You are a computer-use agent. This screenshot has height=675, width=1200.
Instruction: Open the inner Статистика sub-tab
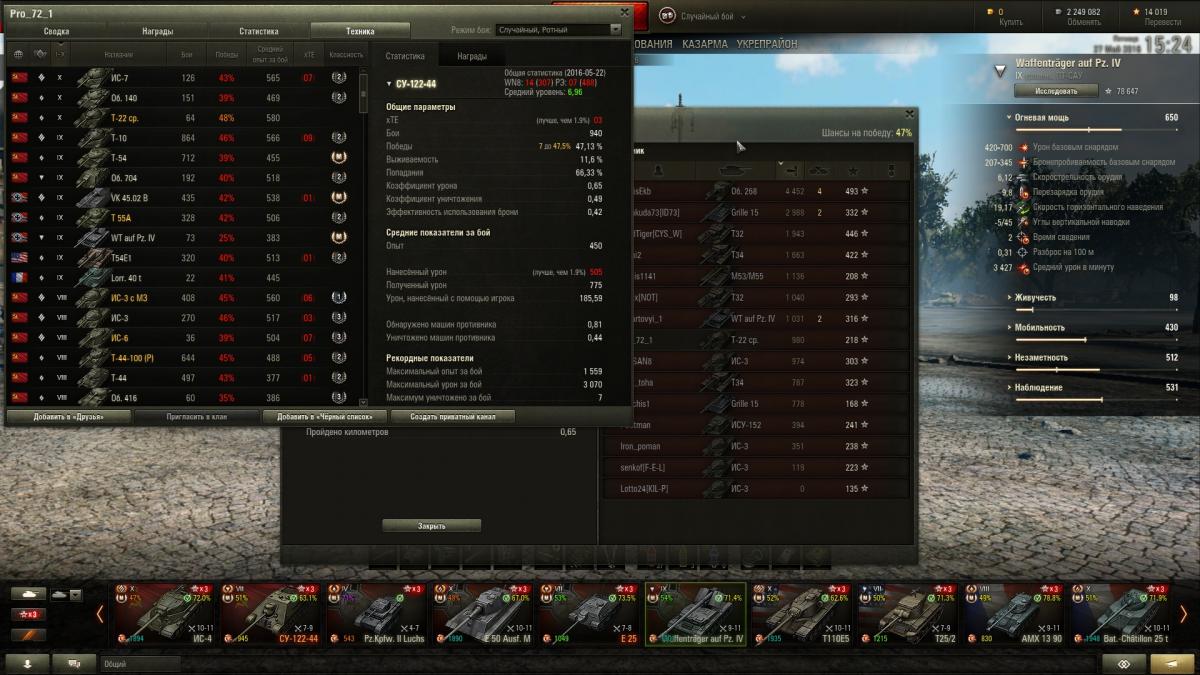pyautogui.click(x=405, y=56)
